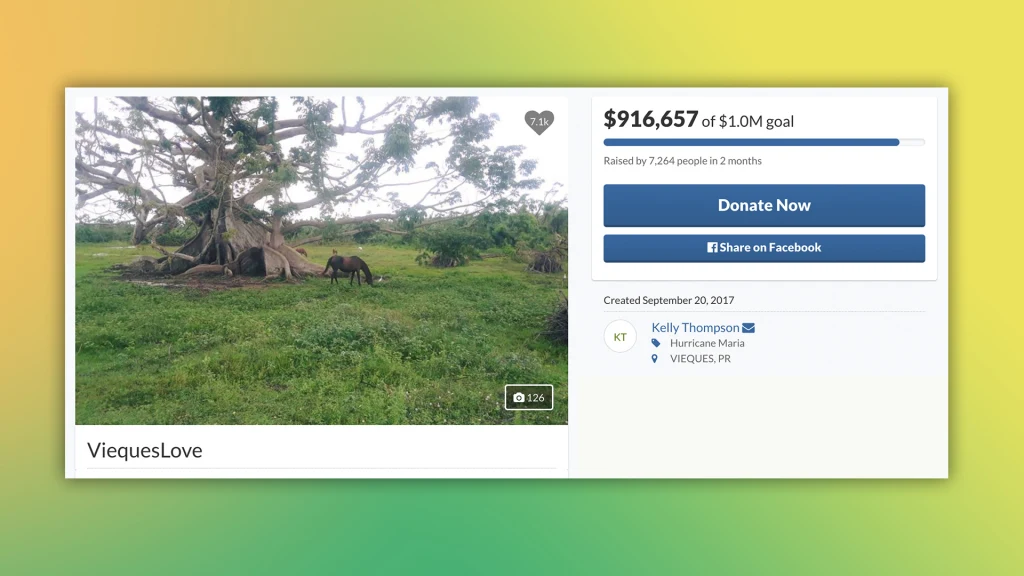Viewport: 1024px width, 576px height.
Task: Click the ViequesLove campaign title
Action: pos(144,450)
